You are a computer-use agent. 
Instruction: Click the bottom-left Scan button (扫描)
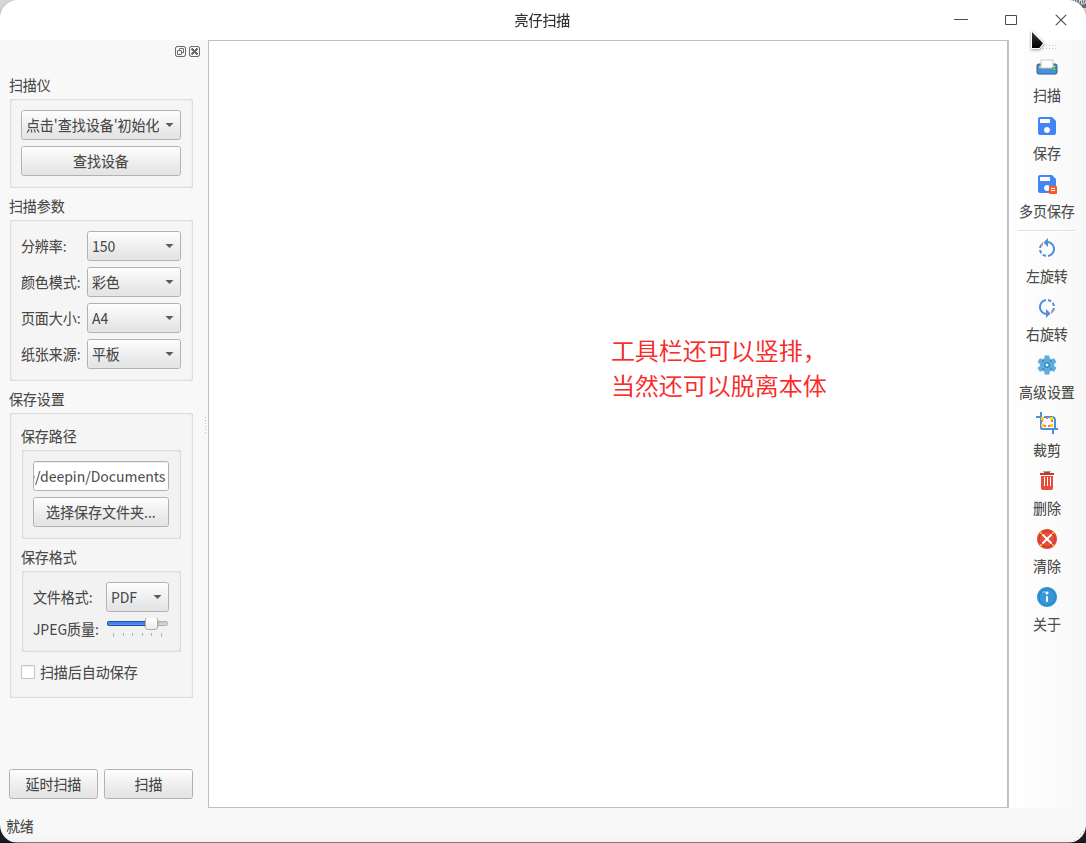pos(148,784)
